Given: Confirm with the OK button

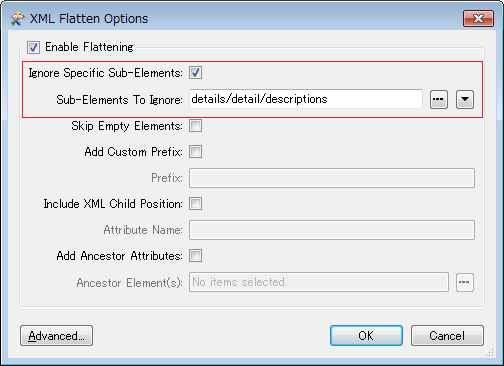Looking at the screenshot, I should tap(366, 336).
